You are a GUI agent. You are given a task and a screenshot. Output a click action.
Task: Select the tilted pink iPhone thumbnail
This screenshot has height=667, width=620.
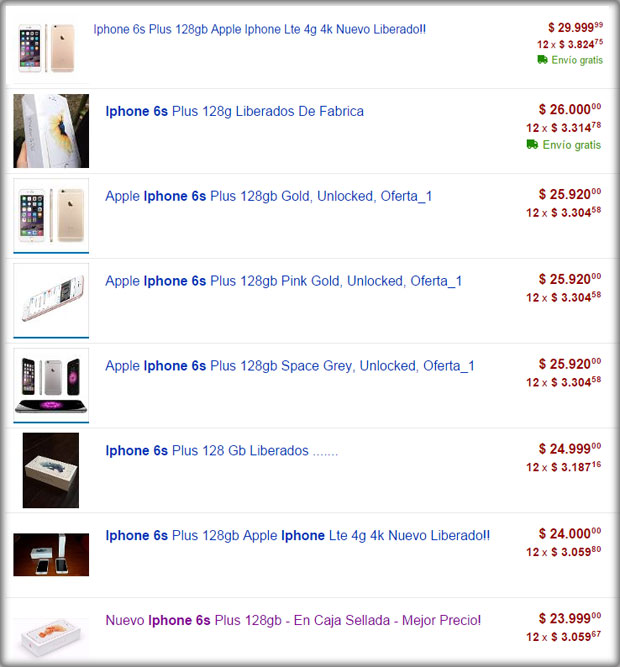coord(51,300)
